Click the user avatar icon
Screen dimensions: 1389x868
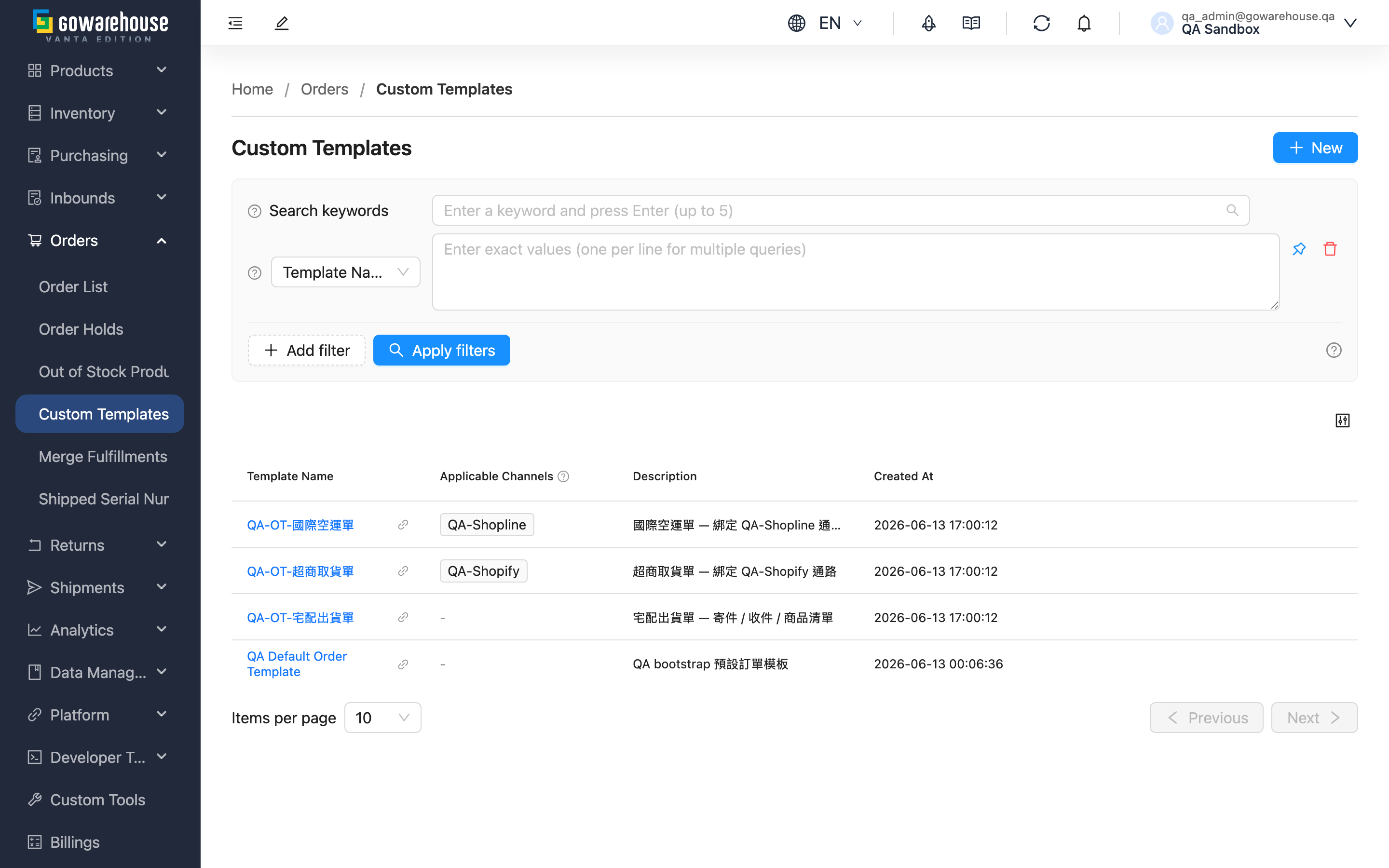(1162, 23)
